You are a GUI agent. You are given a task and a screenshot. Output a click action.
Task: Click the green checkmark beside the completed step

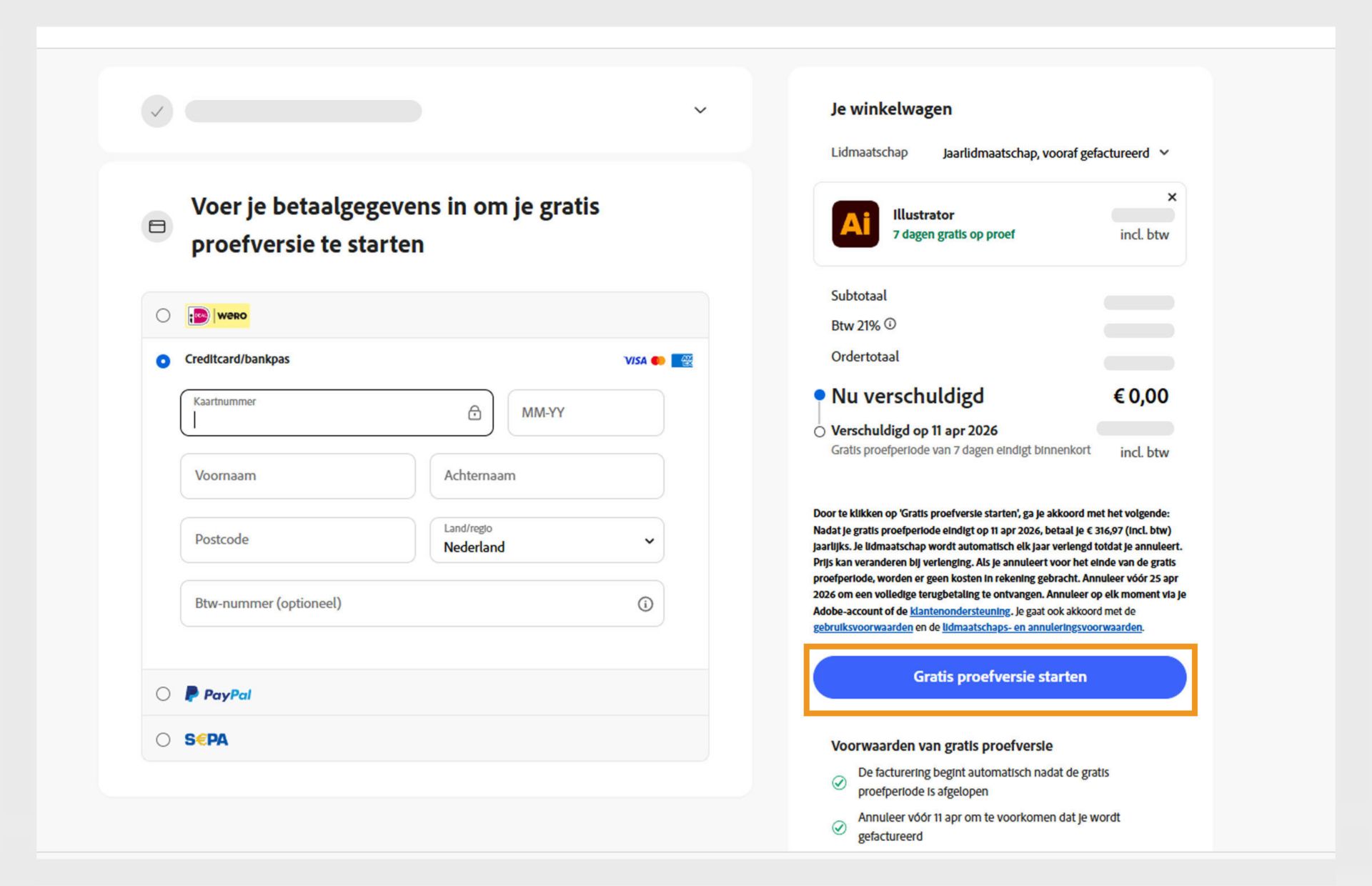pos(157,111)
